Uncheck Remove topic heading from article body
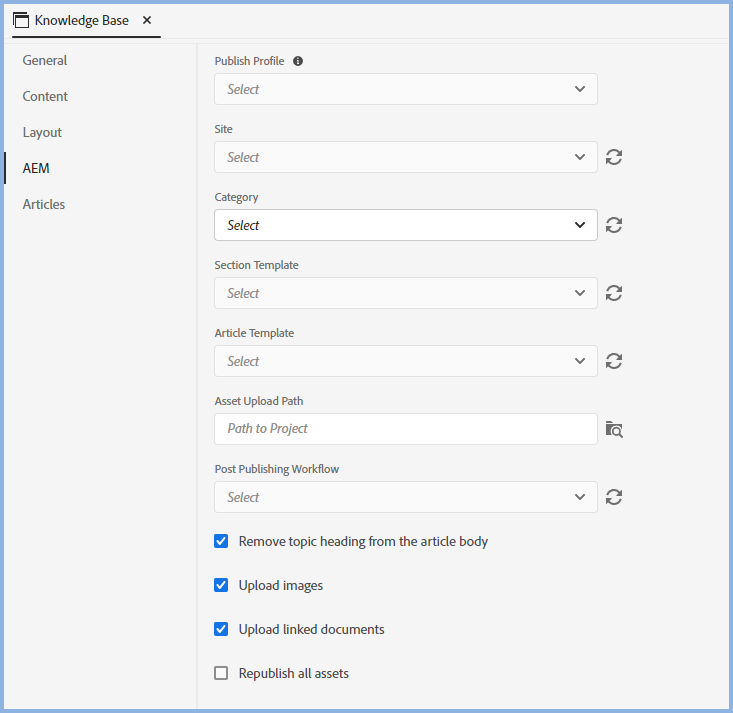Screen dimensions: 733x713 point(221,541)
